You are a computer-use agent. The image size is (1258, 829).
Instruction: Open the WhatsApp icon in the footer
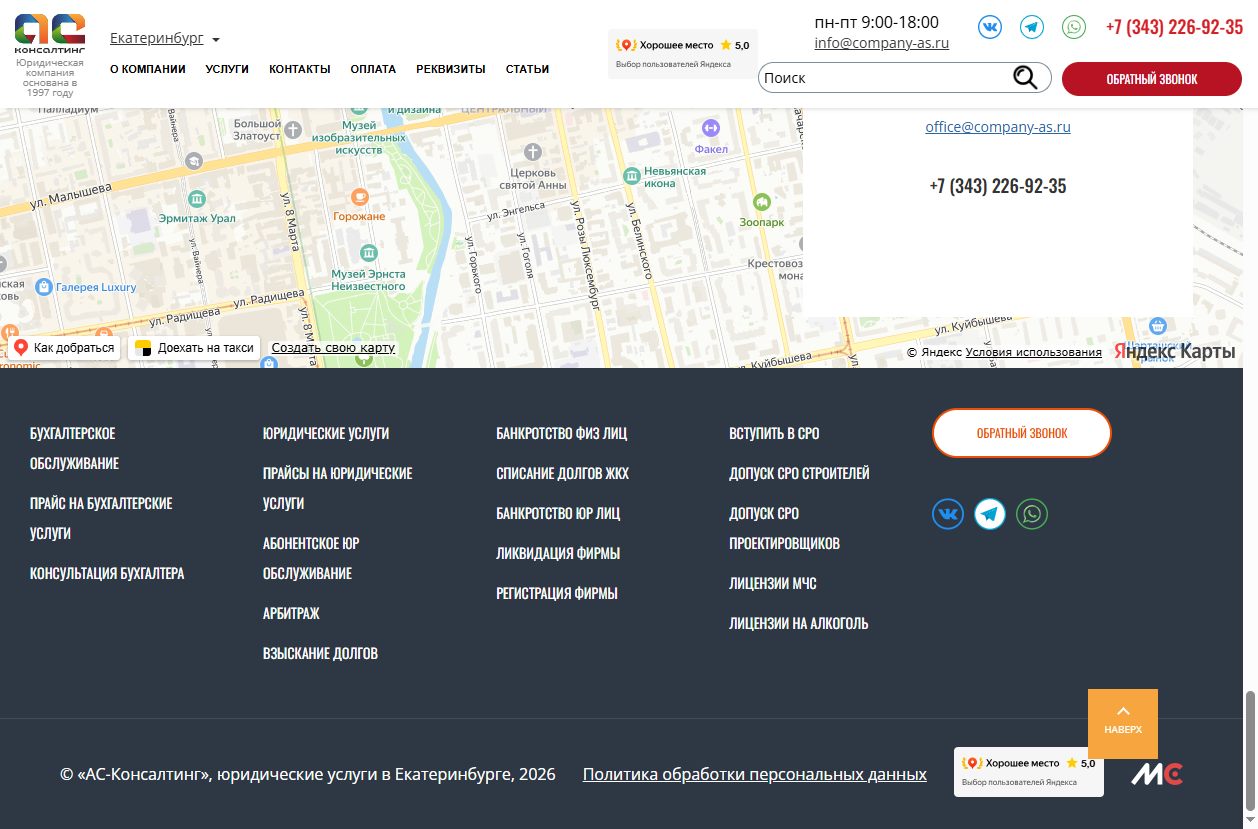point(1032,514)
